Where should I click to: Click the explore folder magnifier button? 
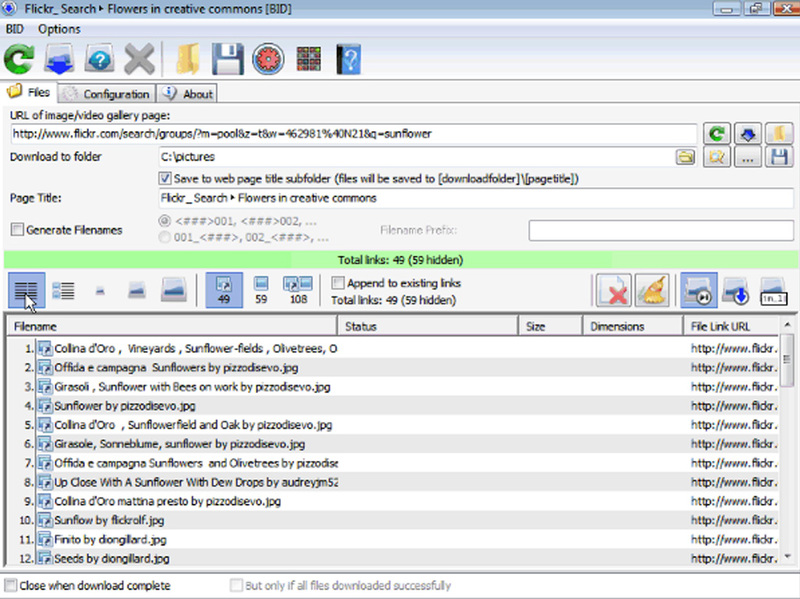[717, 157]
